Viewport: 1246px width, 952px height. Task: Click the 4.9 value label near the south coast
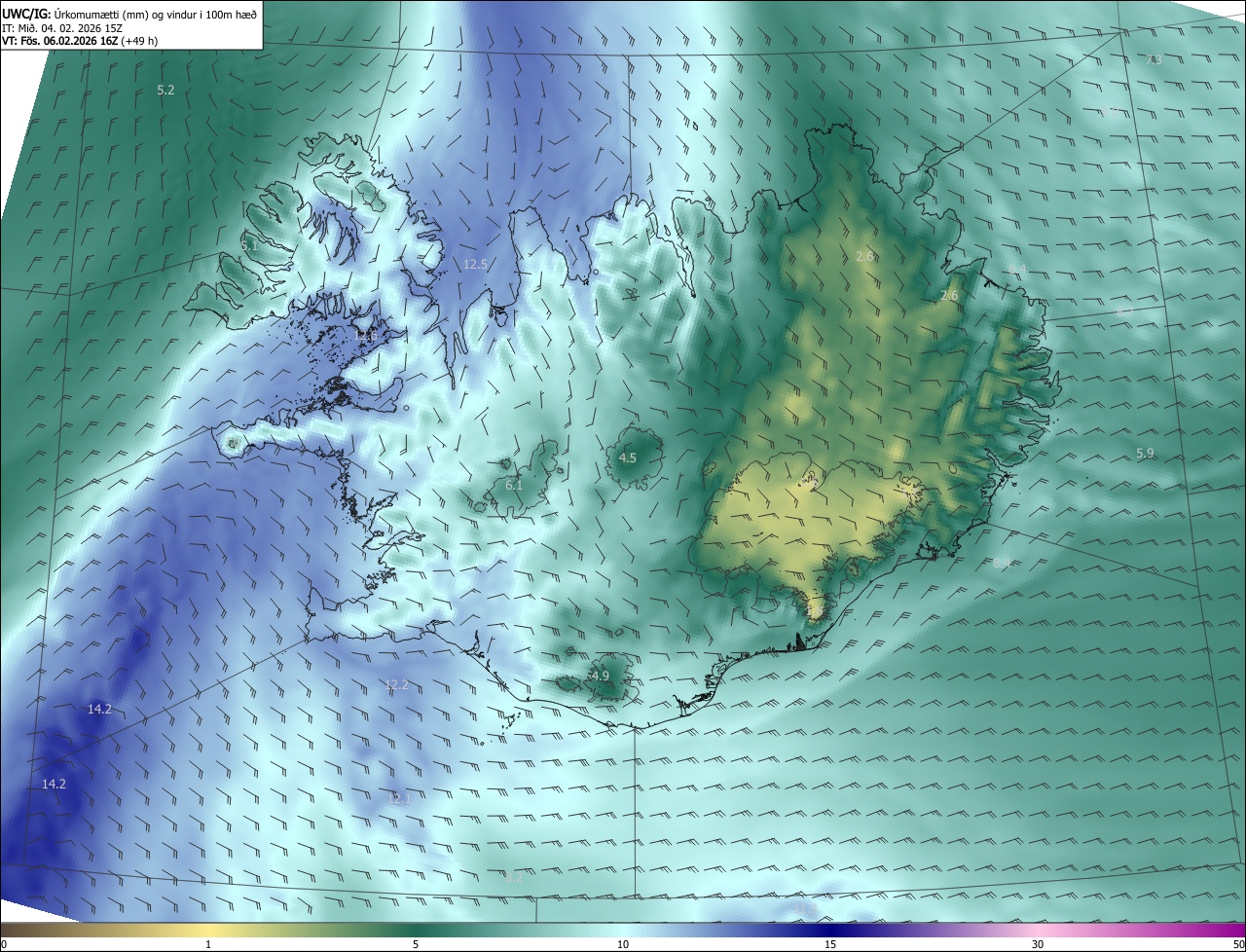600,676
